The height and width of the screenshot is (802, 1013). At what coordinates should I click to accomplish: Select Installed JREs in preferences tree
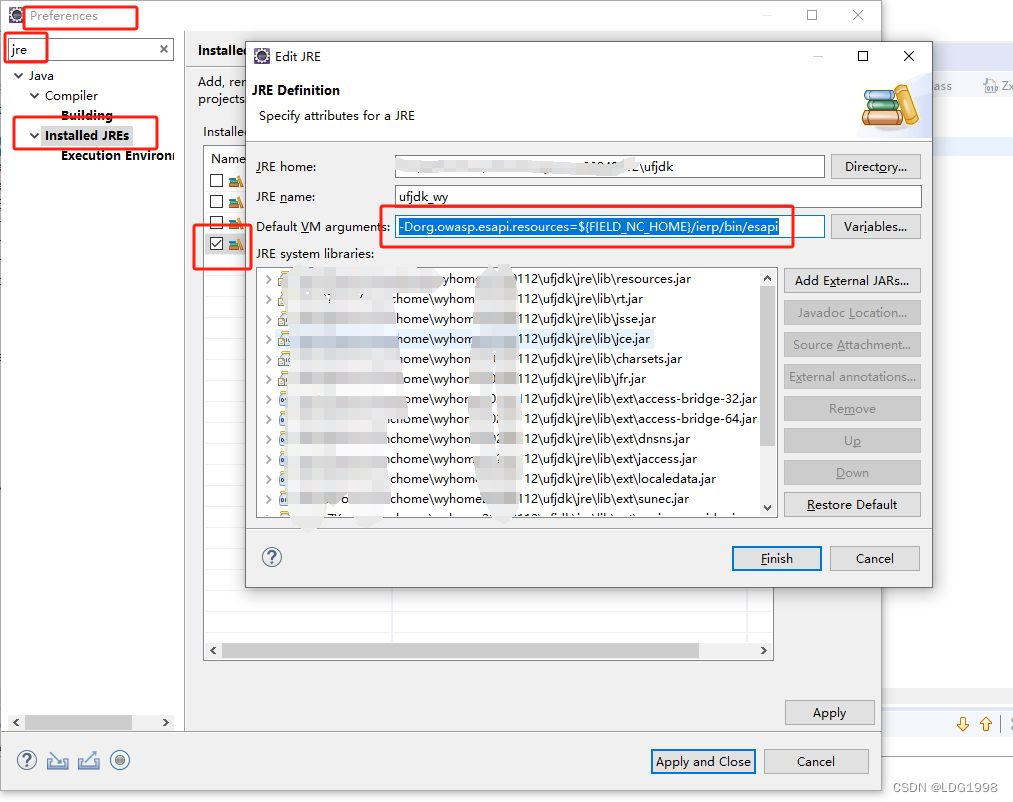coord(87,135)
